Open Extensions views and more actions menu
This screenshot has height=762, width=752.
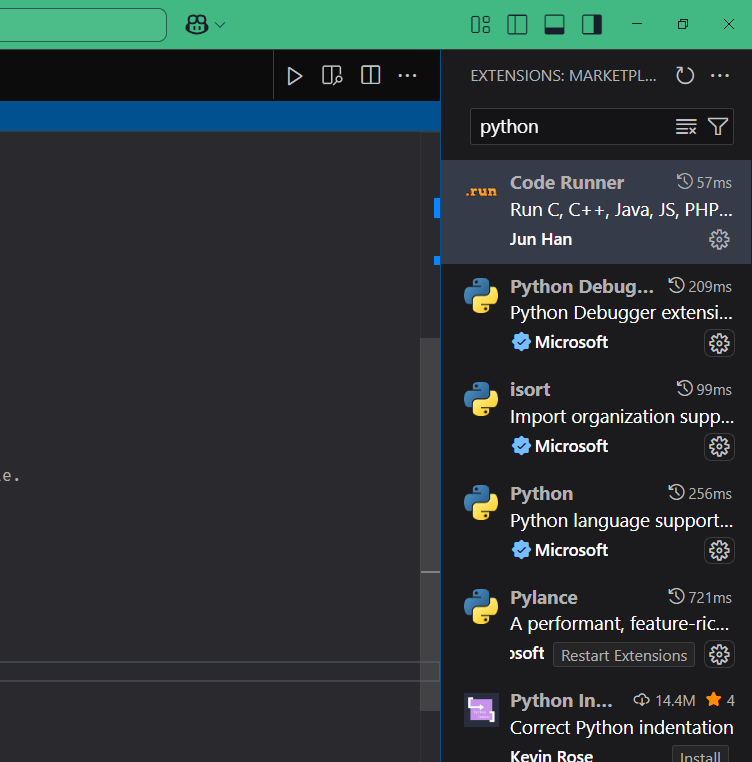point(720,76)
